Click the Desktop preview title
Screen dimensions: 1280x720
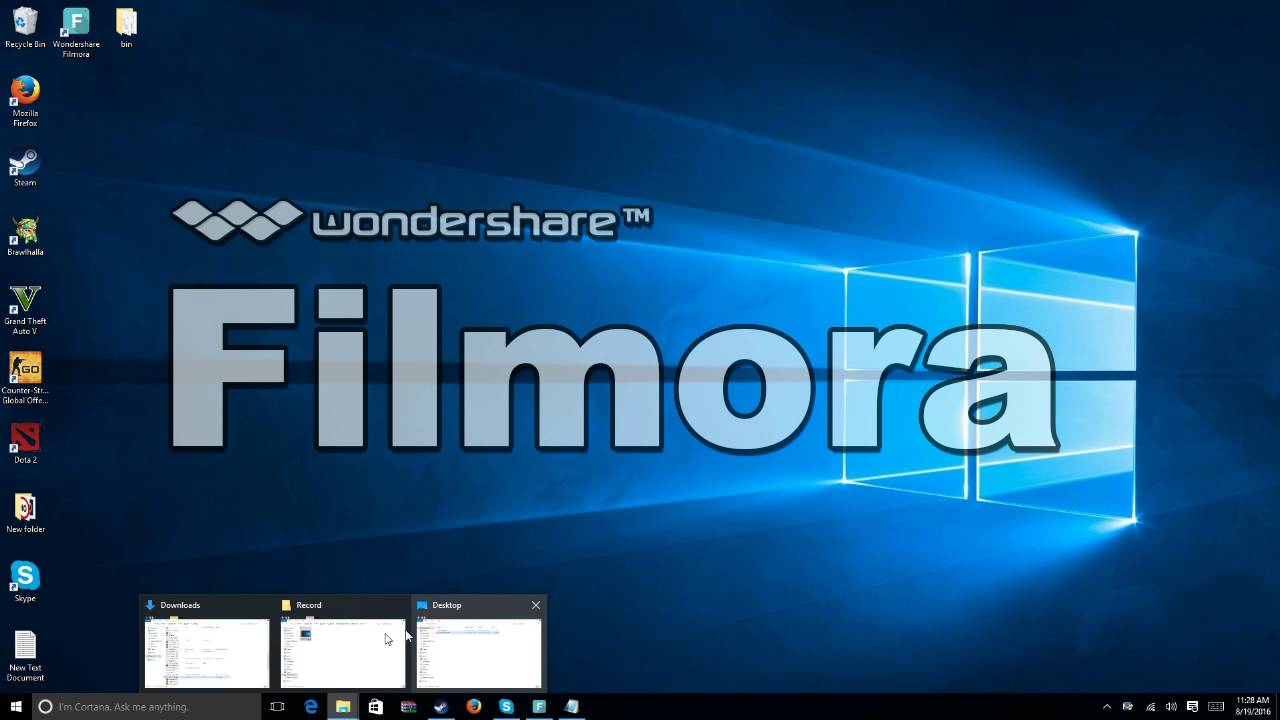point(447,605)
